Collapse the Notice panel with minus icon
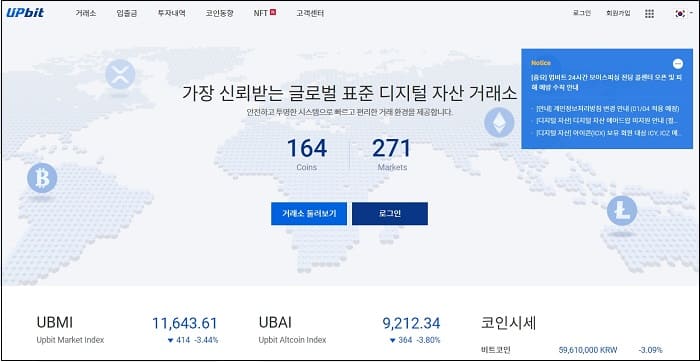This screenshot has height=362, width=700. [678, 64]
